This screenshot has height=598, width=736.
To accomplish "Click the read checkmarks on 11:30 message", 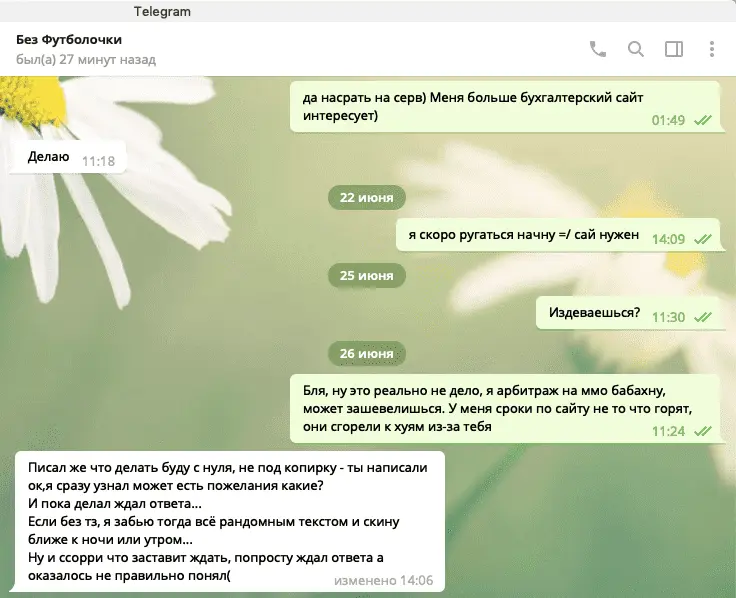I will tap(703, 317).
